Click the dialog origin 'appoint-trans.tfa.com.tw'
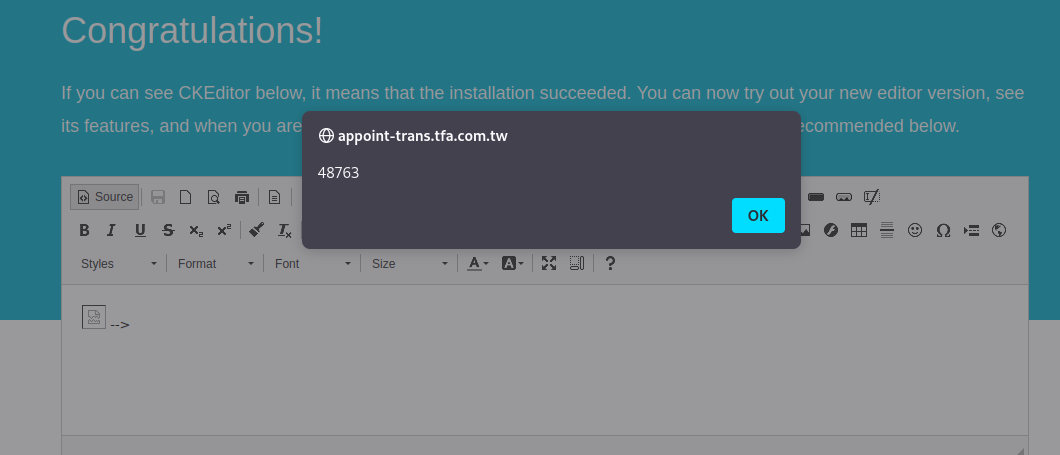 (x=423, y=136)
